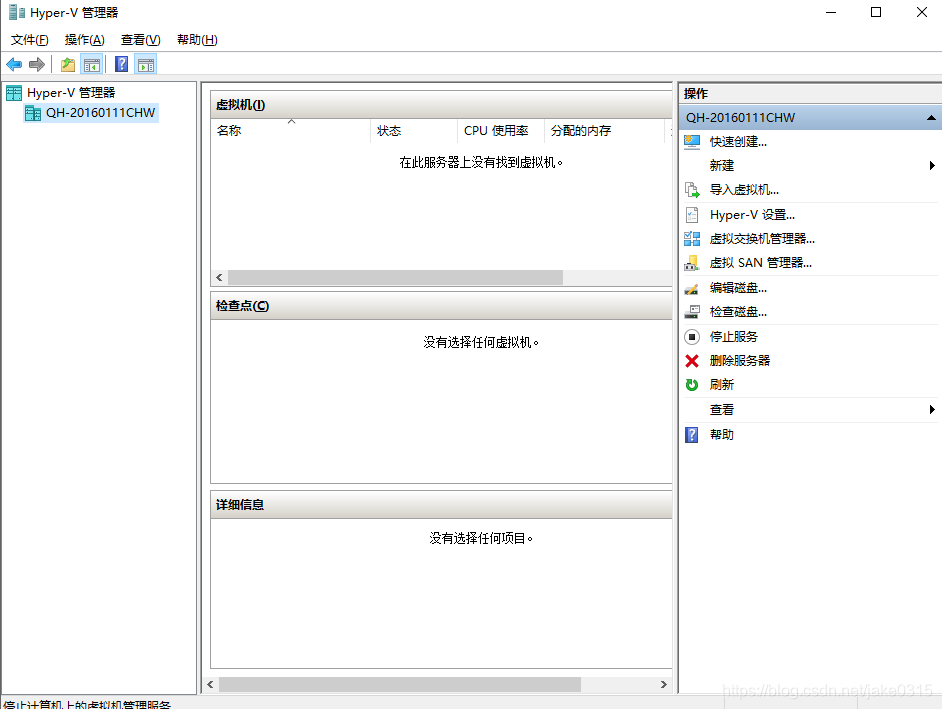Click the Hyper-V 设置 document icon
This screenshot has width=942, height=709.
[x=692, y=215]
